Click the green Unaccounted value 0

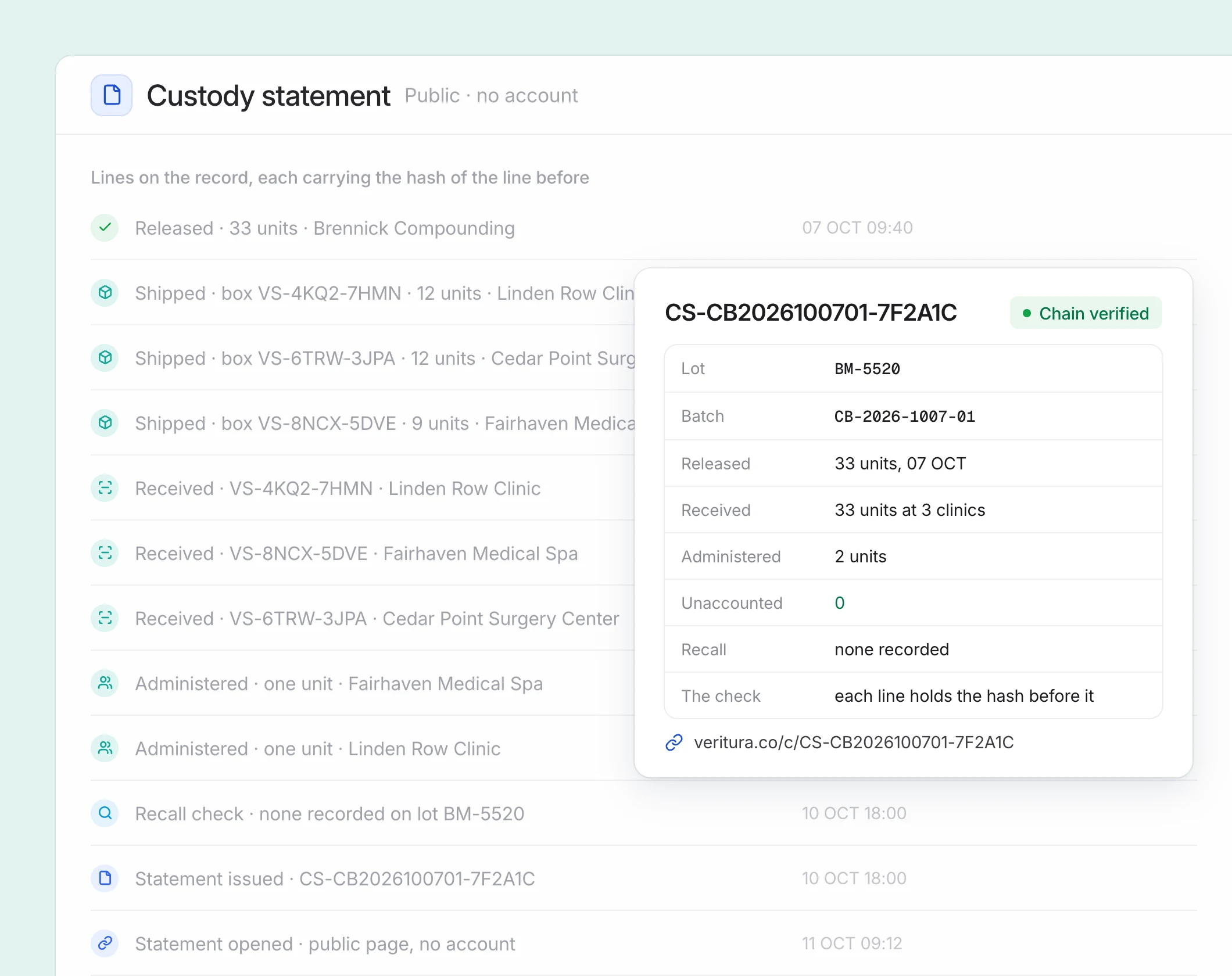[840, 603]
